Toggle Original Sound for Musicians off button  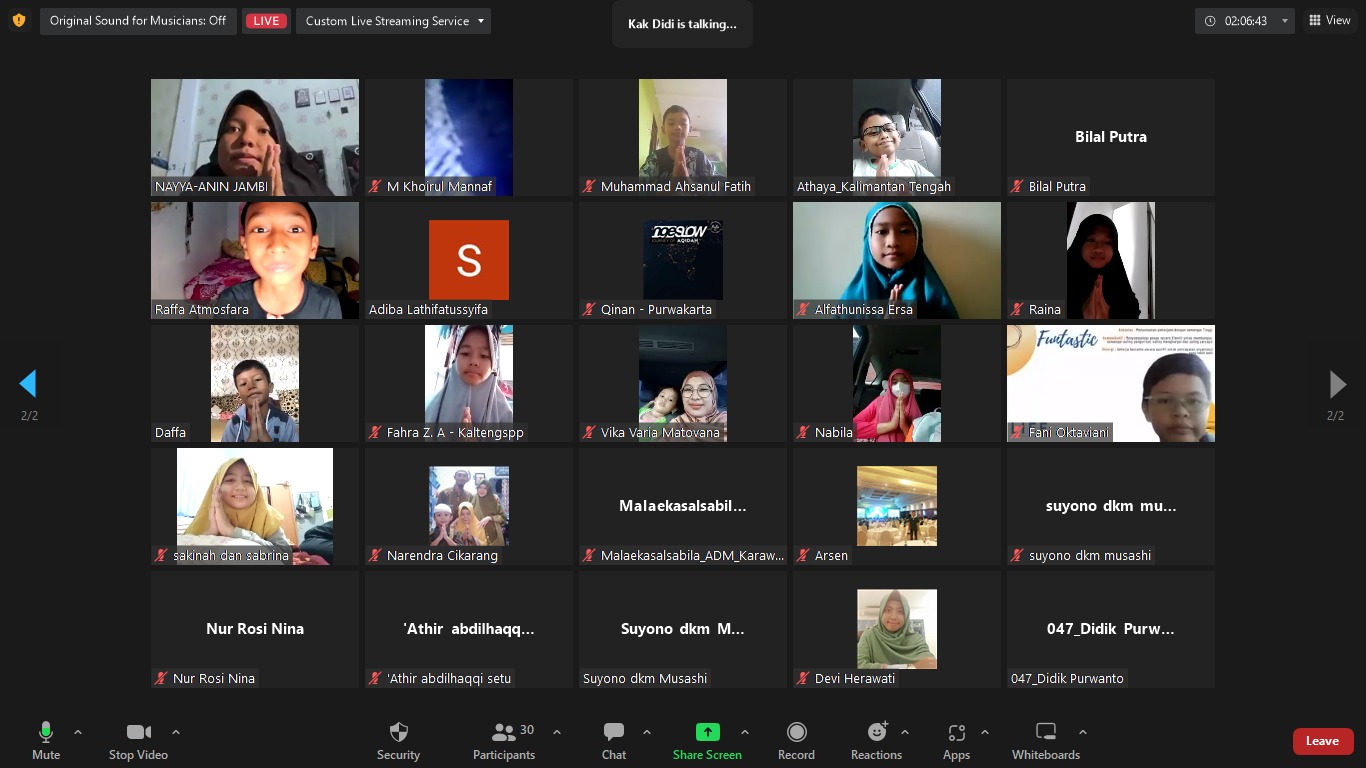(138, 21)
